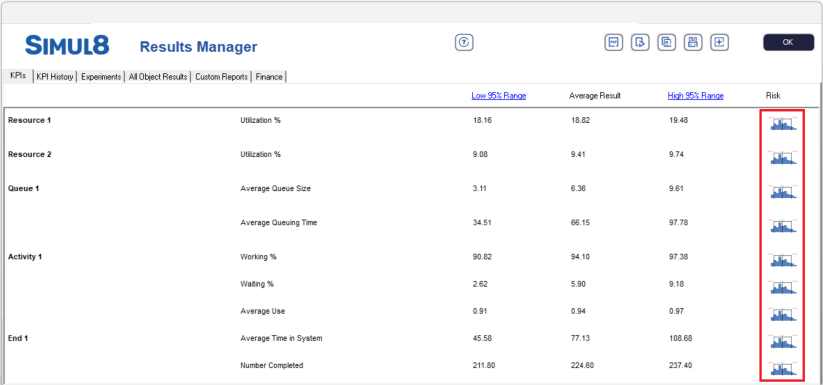Screen dimensions: 823x385
Task: Click average result value 224.60
Action: pyautogui.click(x=583, y=365)
